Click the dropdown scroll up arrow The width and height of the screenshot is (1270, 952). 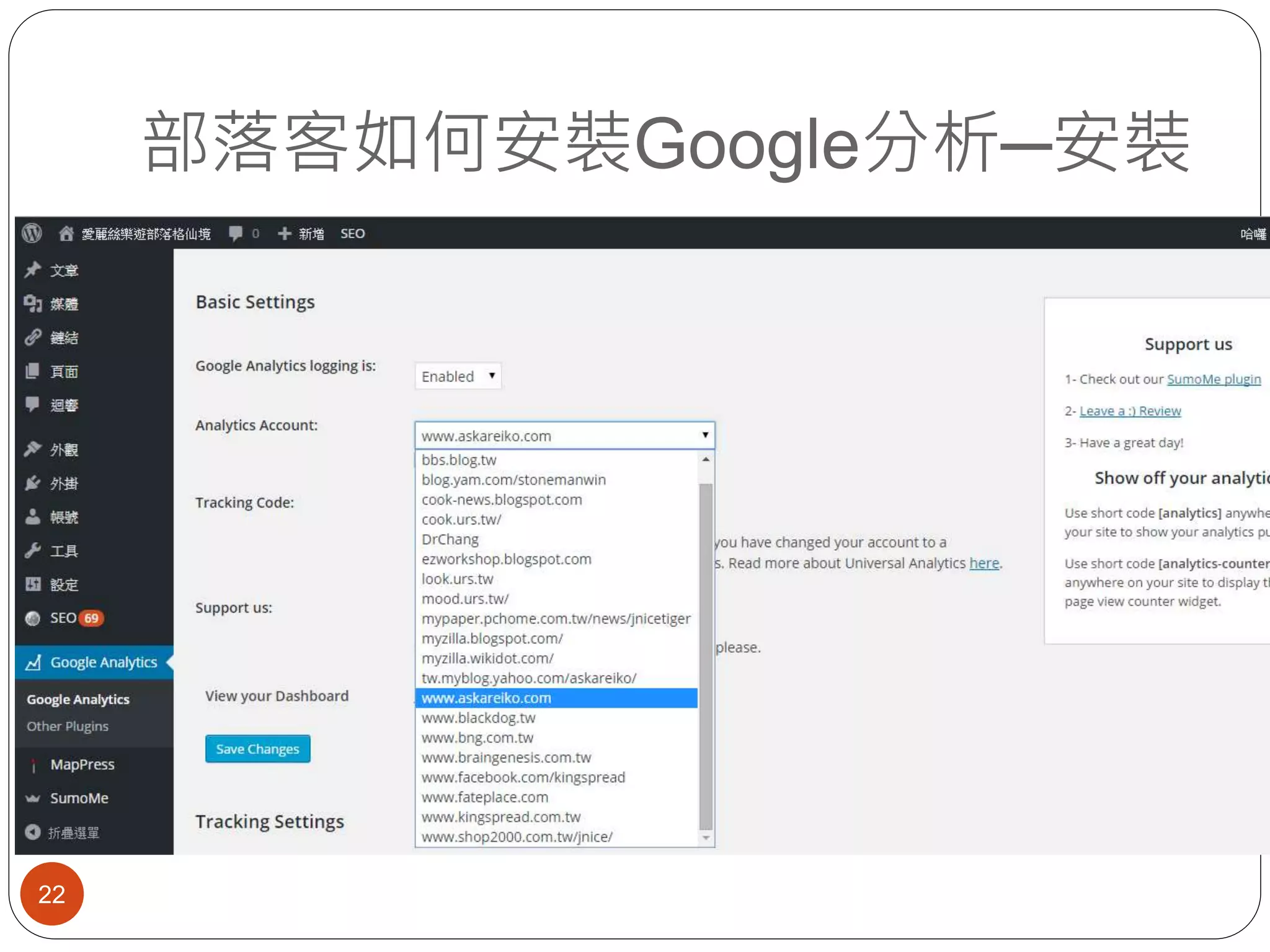tap(706, 459)
